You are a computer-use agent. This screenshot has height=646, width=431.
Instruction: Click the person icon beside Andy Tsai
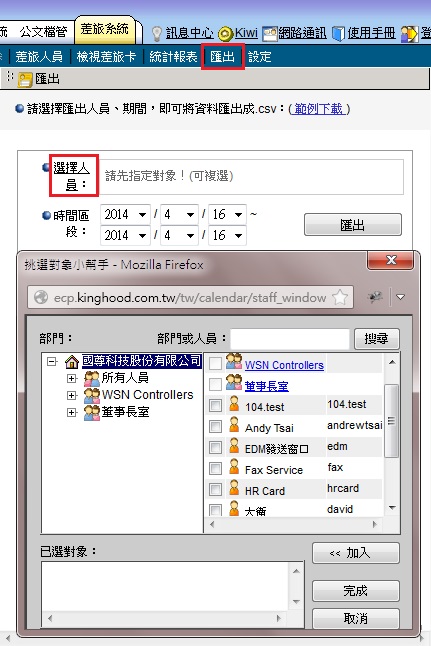[234, 425]
